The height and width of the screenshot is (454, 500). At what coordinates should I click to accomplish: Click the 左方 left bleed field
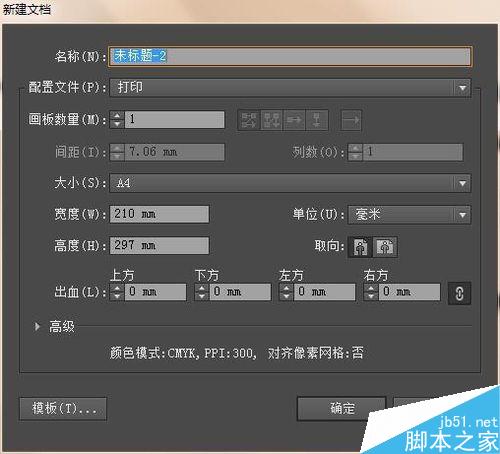point(324,292)
